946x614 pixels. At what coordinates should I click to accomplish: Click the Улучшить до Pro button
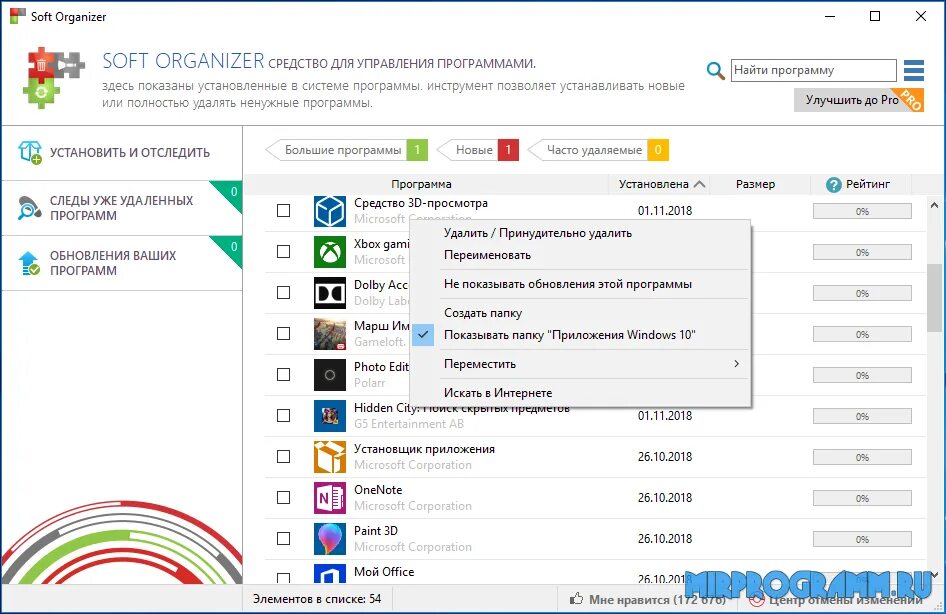(x=856, y=100)
